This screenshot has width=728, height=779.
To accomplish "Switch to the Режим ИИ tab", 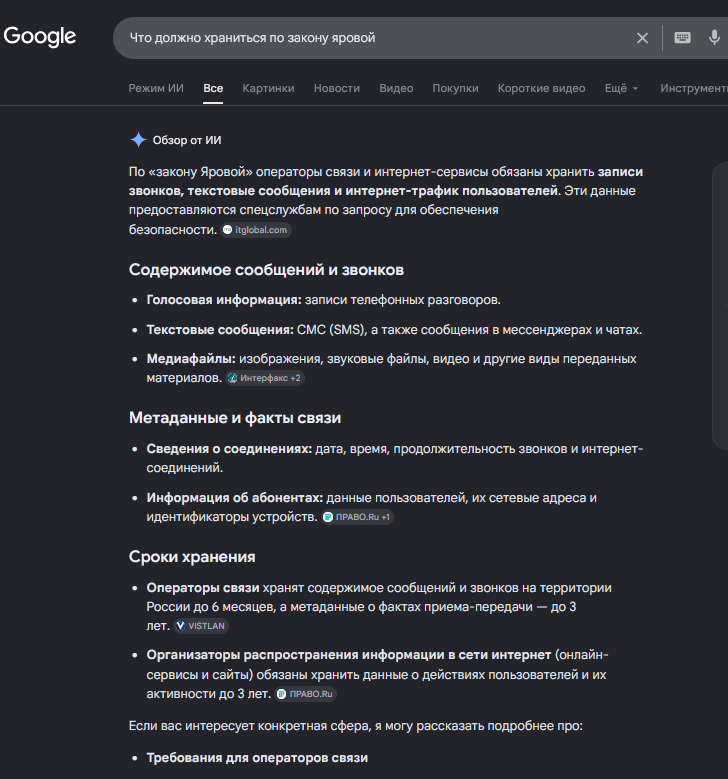I will (156, 88).
